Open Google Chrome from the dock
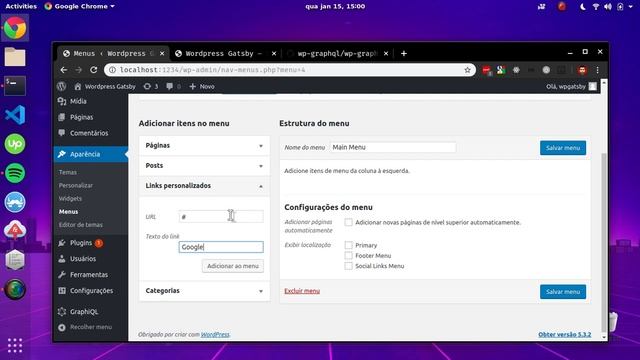Screen dimensions: 640x360 [x=15, y=28]
